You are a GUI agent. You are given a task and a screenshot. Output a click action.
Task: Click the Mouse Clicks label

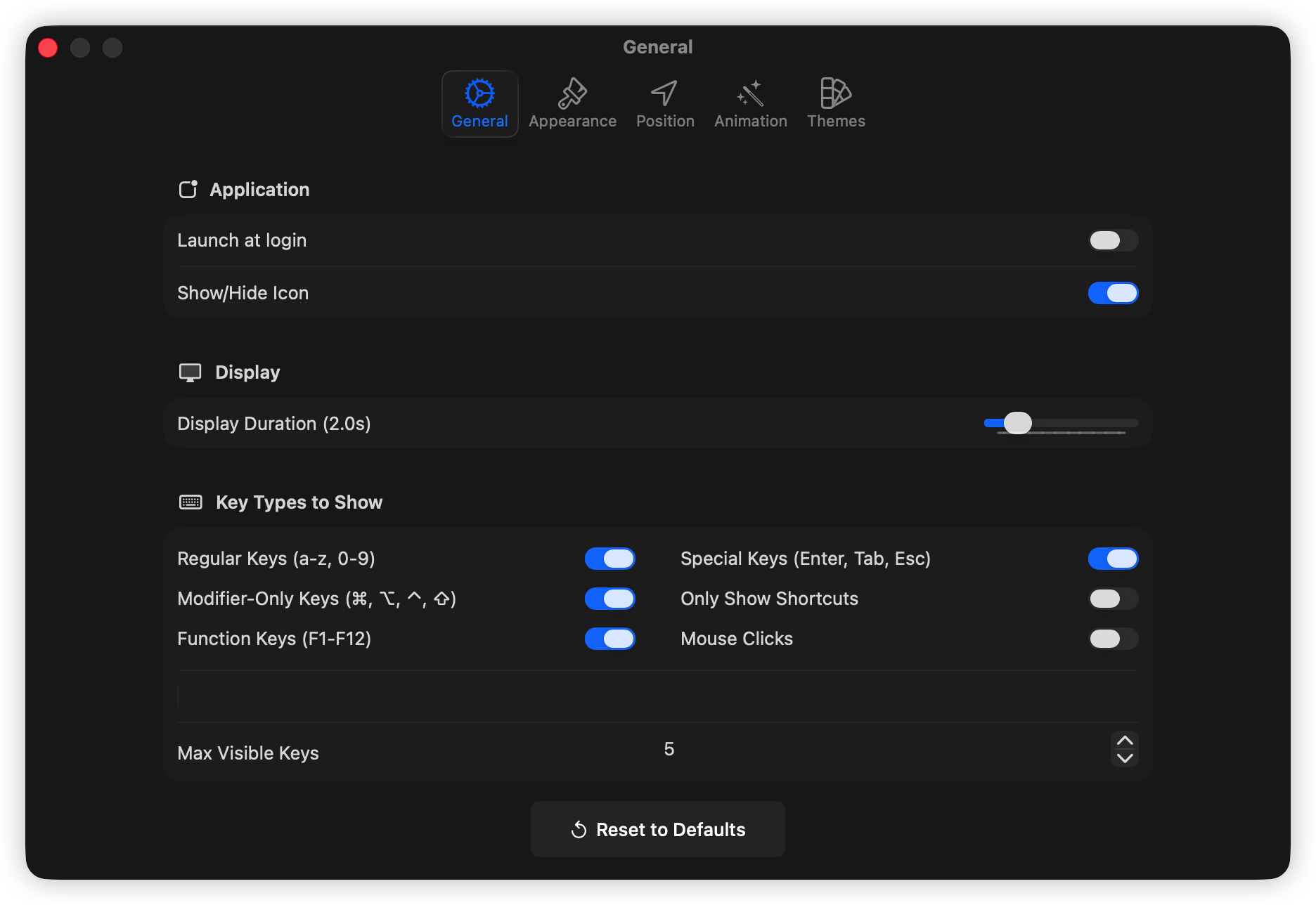(737, 639)
